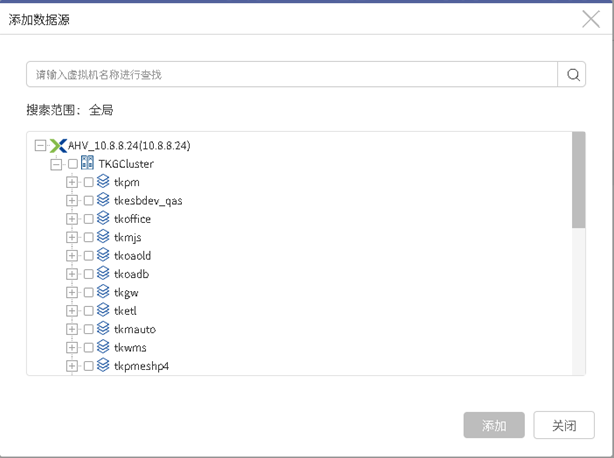614x458 pixels.
Task: Click the tkpm virtual machine icon
Action: click(103, 181)
